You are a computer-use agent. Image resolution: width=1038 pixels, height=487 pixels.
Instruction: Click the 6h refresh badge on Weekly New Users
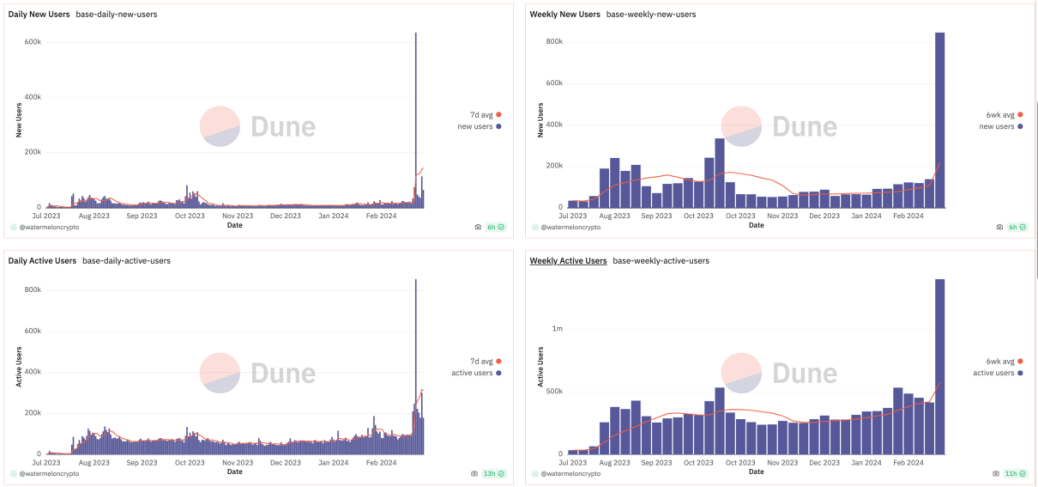coord(1017,227)
